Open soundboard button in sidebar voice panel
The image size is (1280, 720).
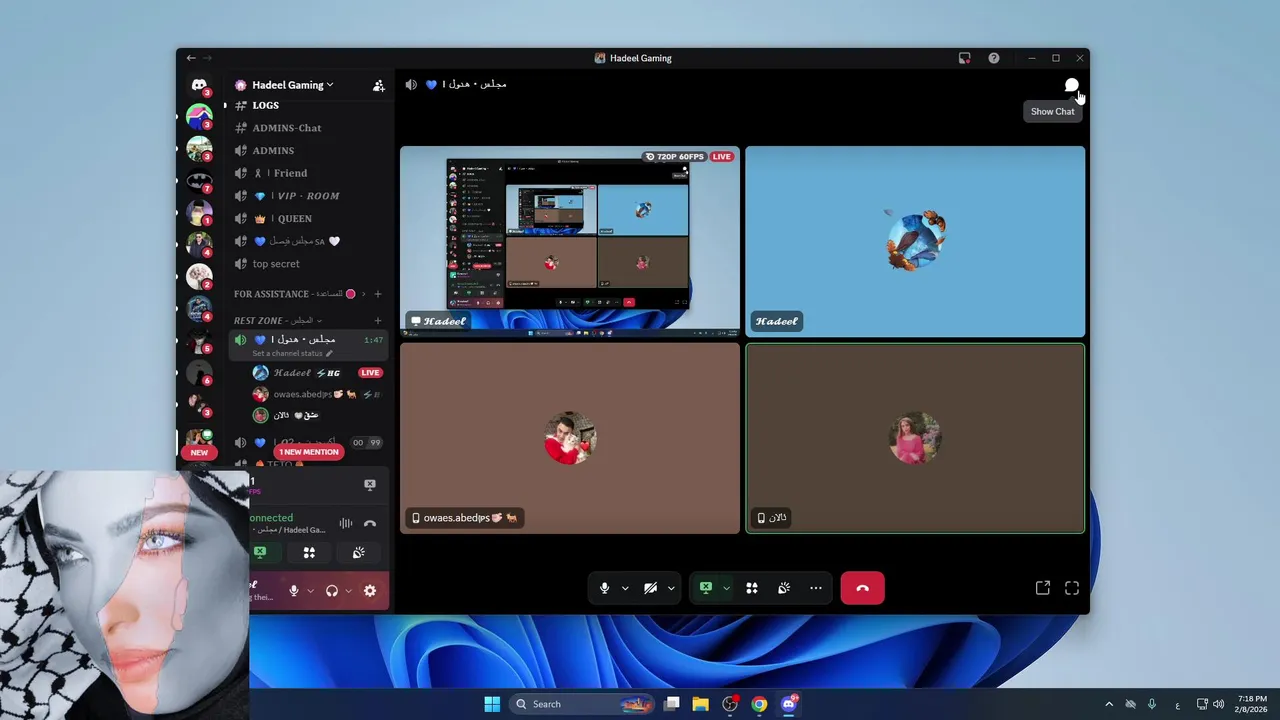click(x=358, y=552)
